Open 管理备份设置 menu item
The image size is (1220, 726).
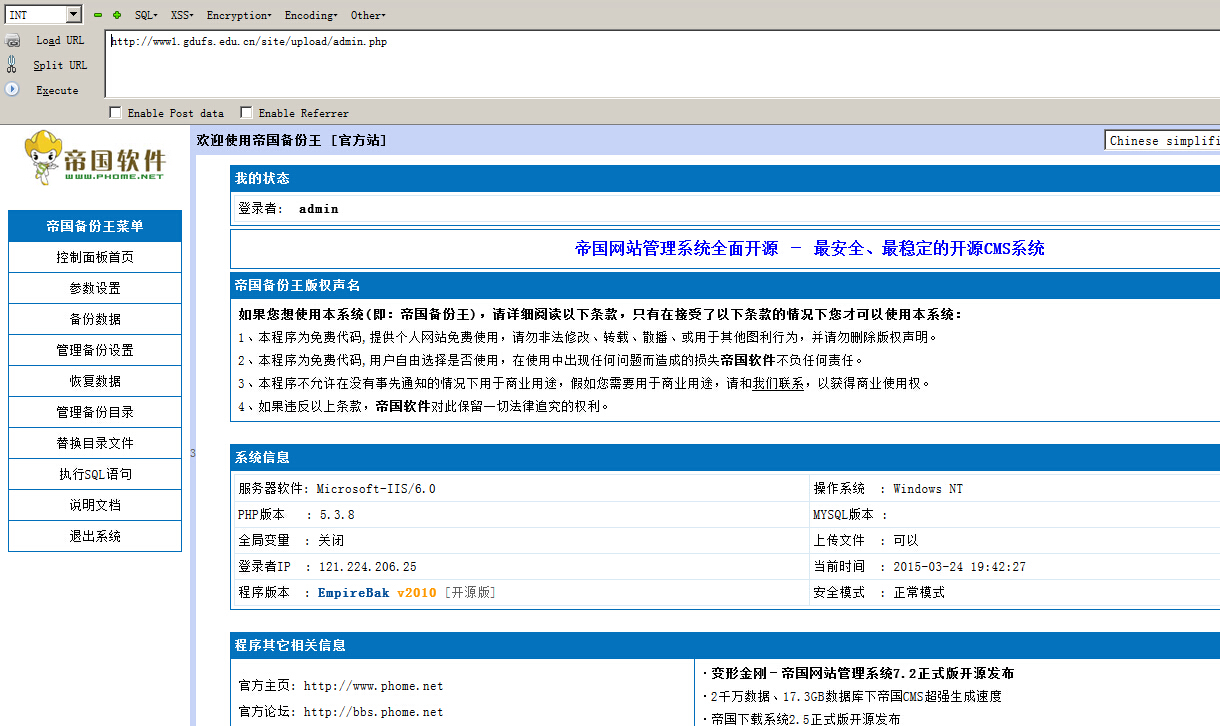pos(95,350)
